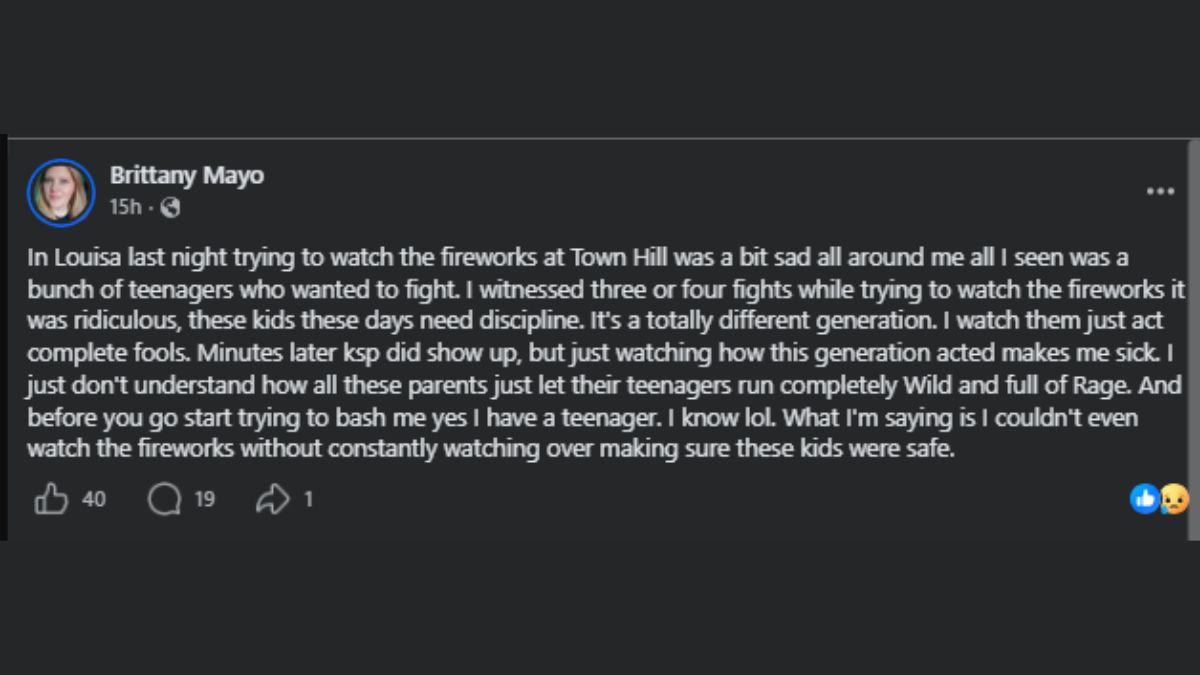The width and height of the screenshot is (1200, 675).
Task: Open comments via speech bubble icon
Action: click(x=164, y=498)
